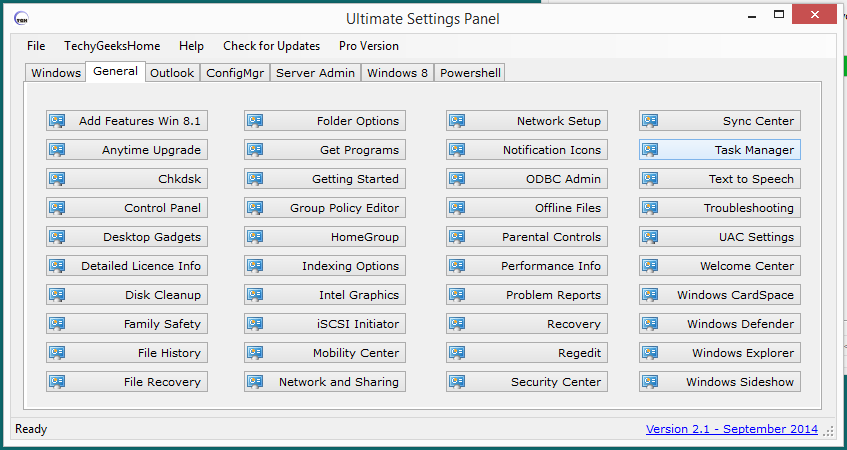The image size is (847, 450).
Task: Launch Anytime Upgrade
Action: [x=127, y=150]
